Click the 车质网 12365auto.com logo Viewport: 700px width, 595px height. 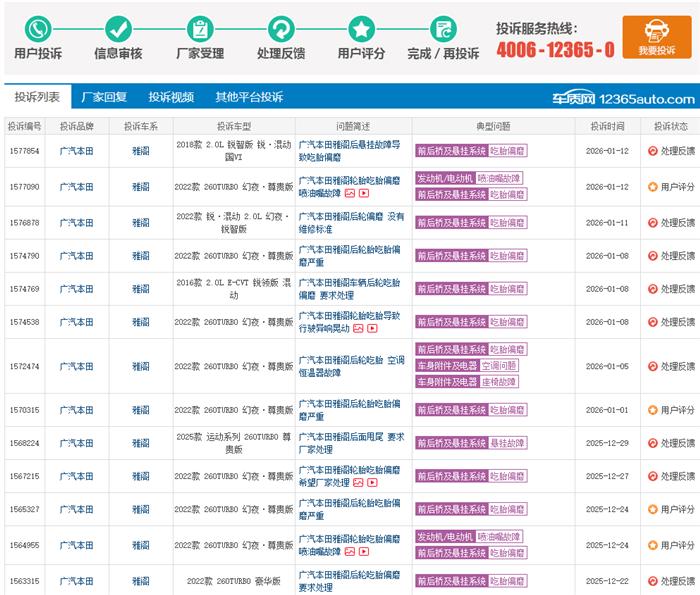(623, 98)
